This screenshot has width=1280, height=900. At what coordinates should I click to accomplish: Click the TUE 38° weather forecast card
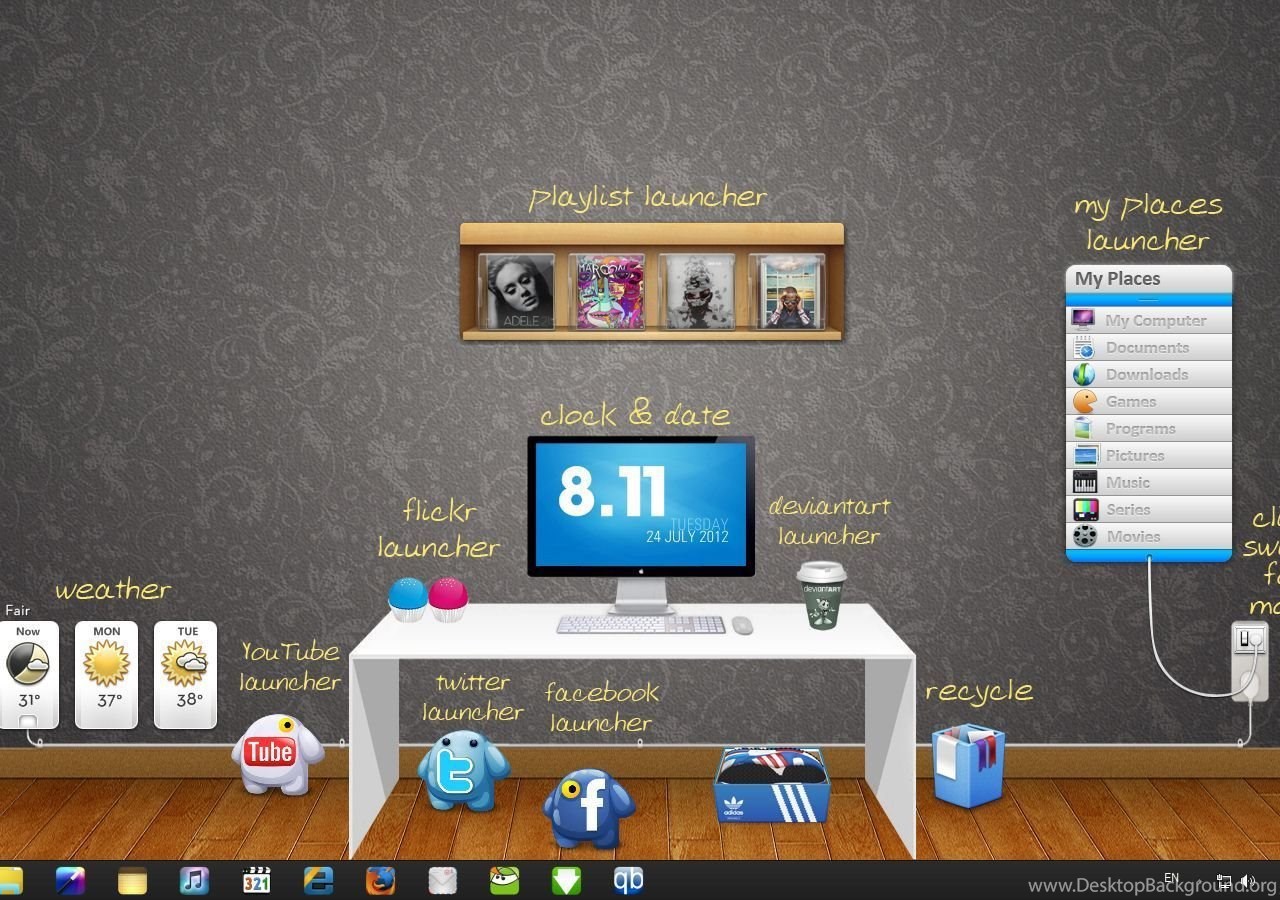(x=185, y=674)
